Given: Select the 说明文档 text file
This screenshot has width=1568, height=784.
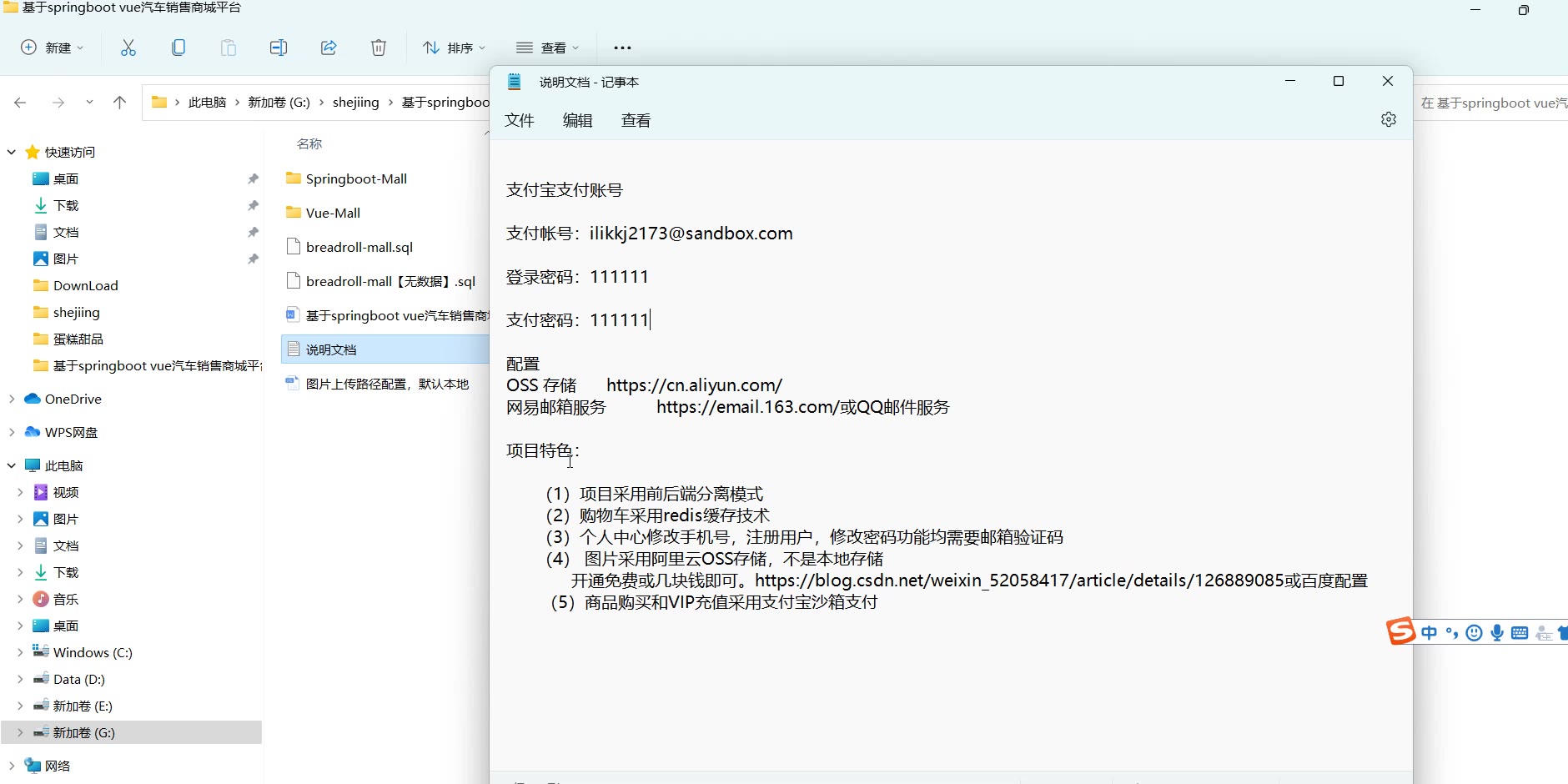Looking at the screenshot, I should click(x=385, y=349).
